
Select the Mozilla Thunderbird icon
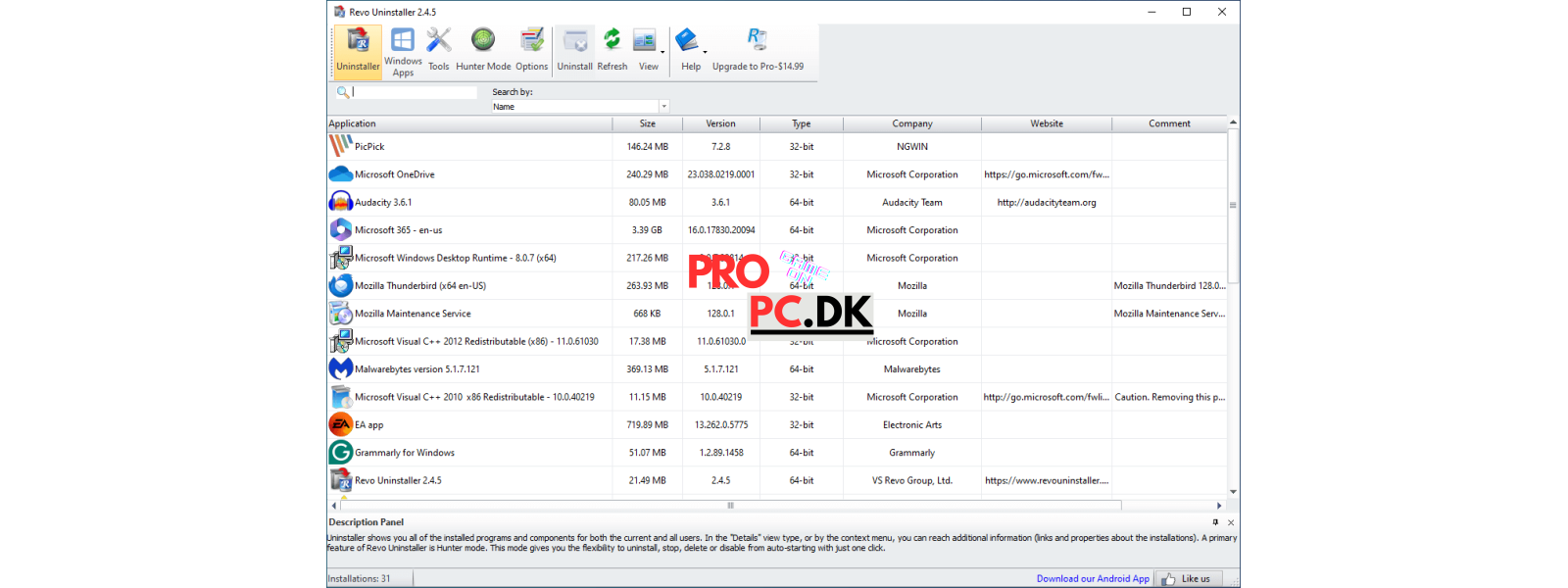(340, 285)
